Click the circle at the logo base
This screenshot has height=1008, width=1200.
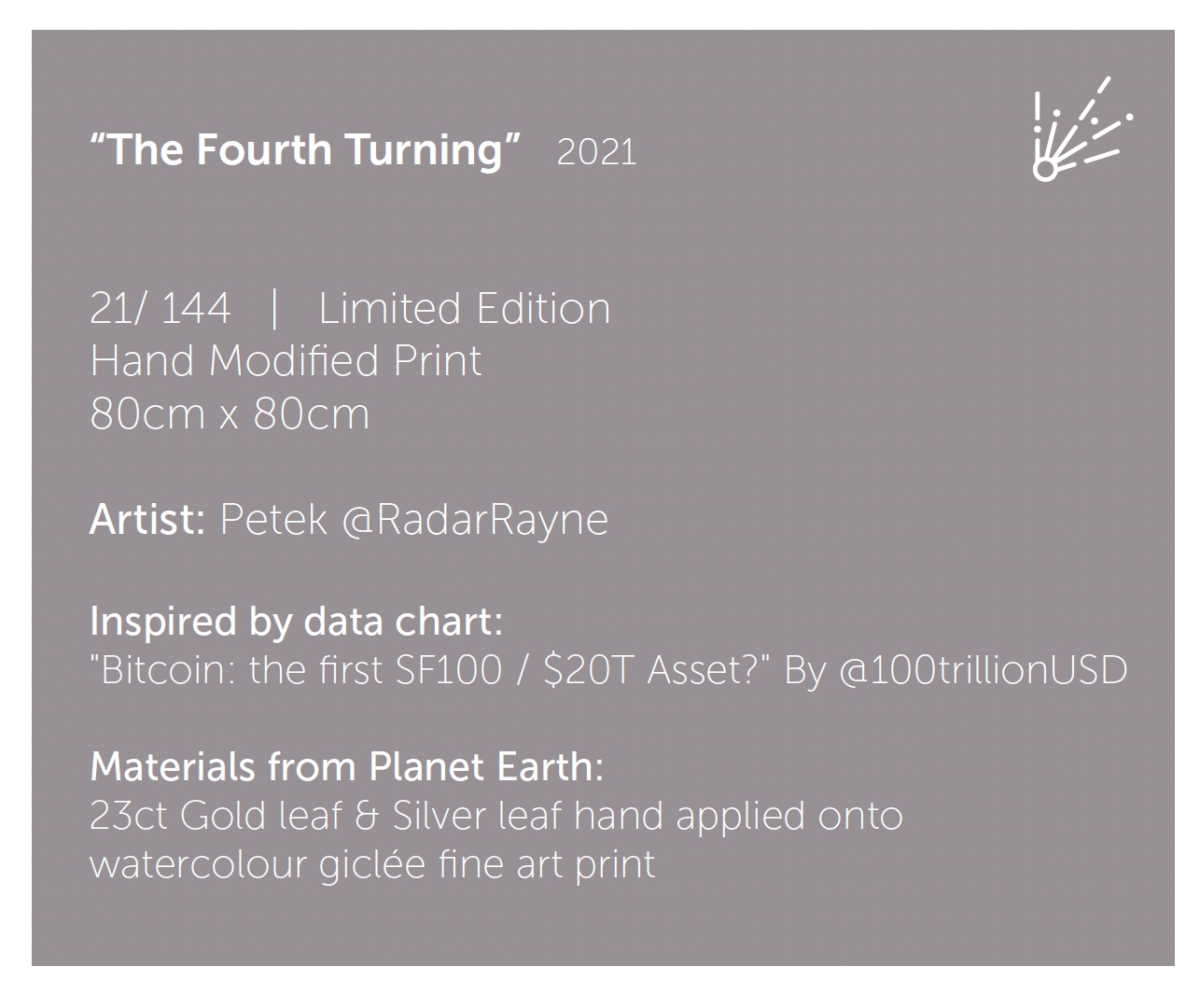click(x=1045, y=170)
